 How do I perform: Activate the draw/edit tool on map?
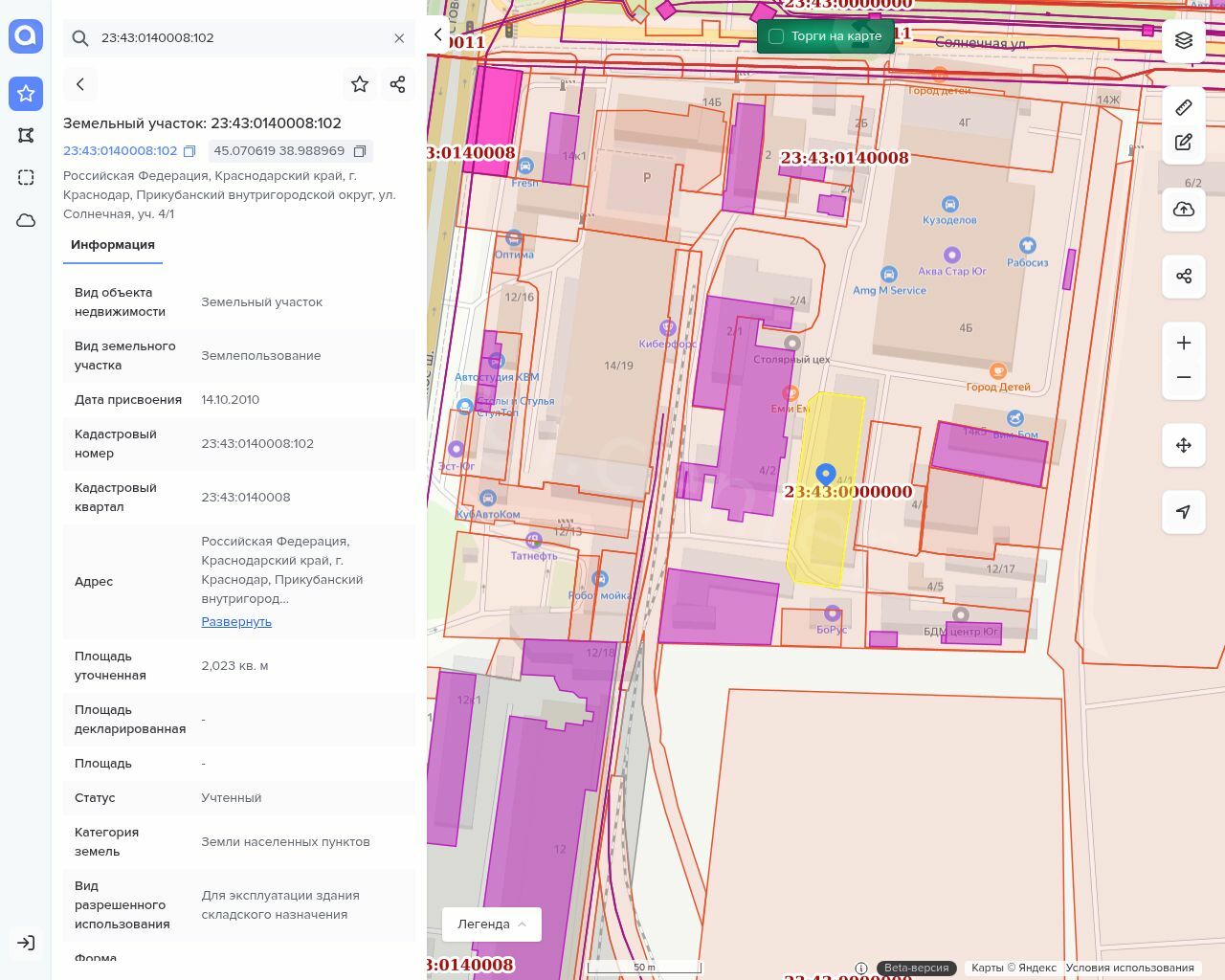click(1184, 143)
